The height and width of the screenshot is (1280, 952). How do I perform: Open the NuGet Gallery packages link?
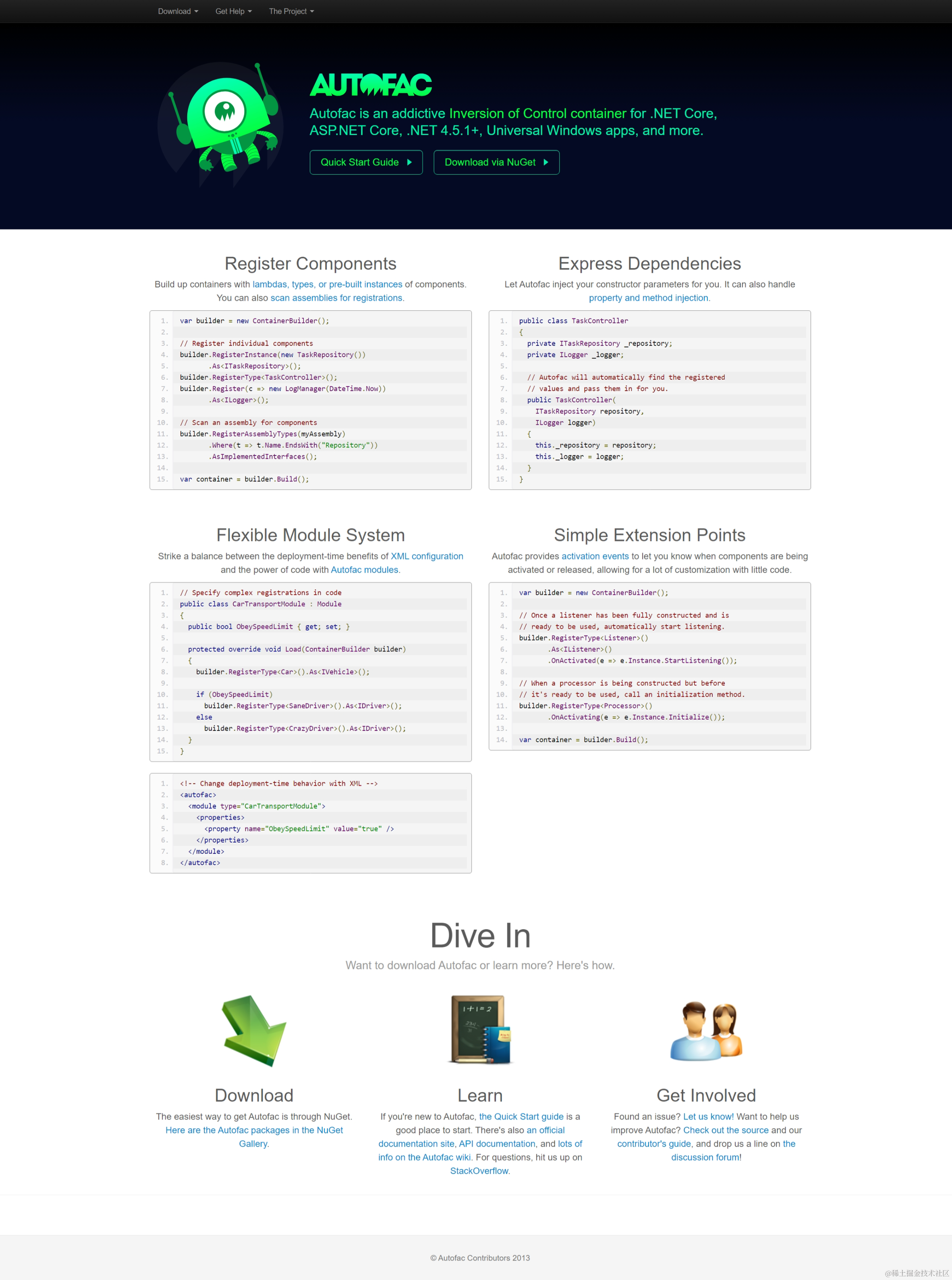click(254, 1130)
